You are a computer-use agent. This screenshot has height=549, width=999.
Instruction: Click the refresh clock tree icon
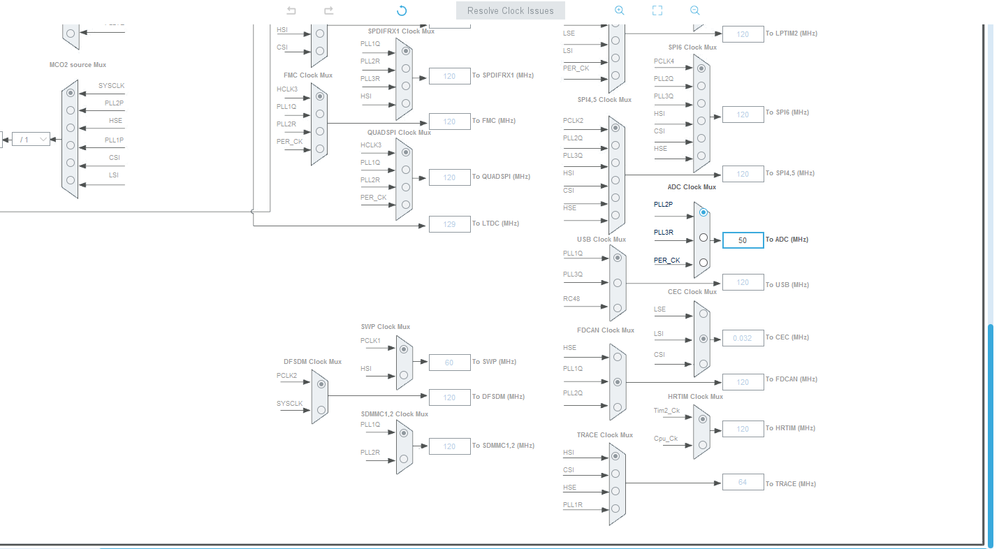pyautogui.click(x=401, y=10)
